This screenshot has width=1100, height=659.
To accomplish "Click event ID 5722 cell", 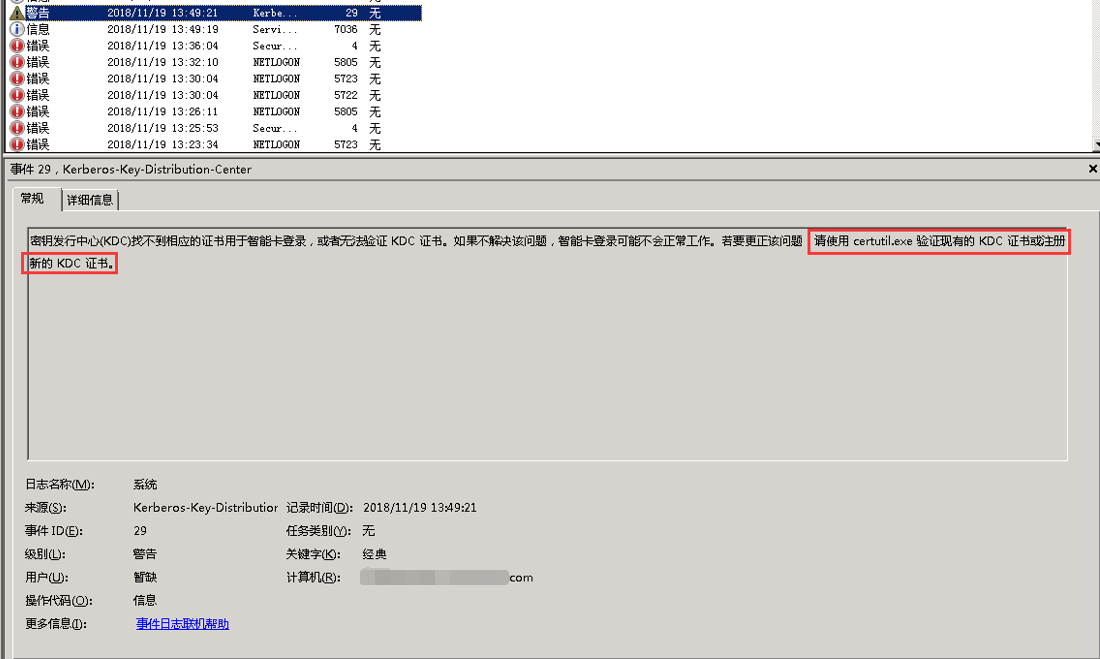I will tap(346, 95).
